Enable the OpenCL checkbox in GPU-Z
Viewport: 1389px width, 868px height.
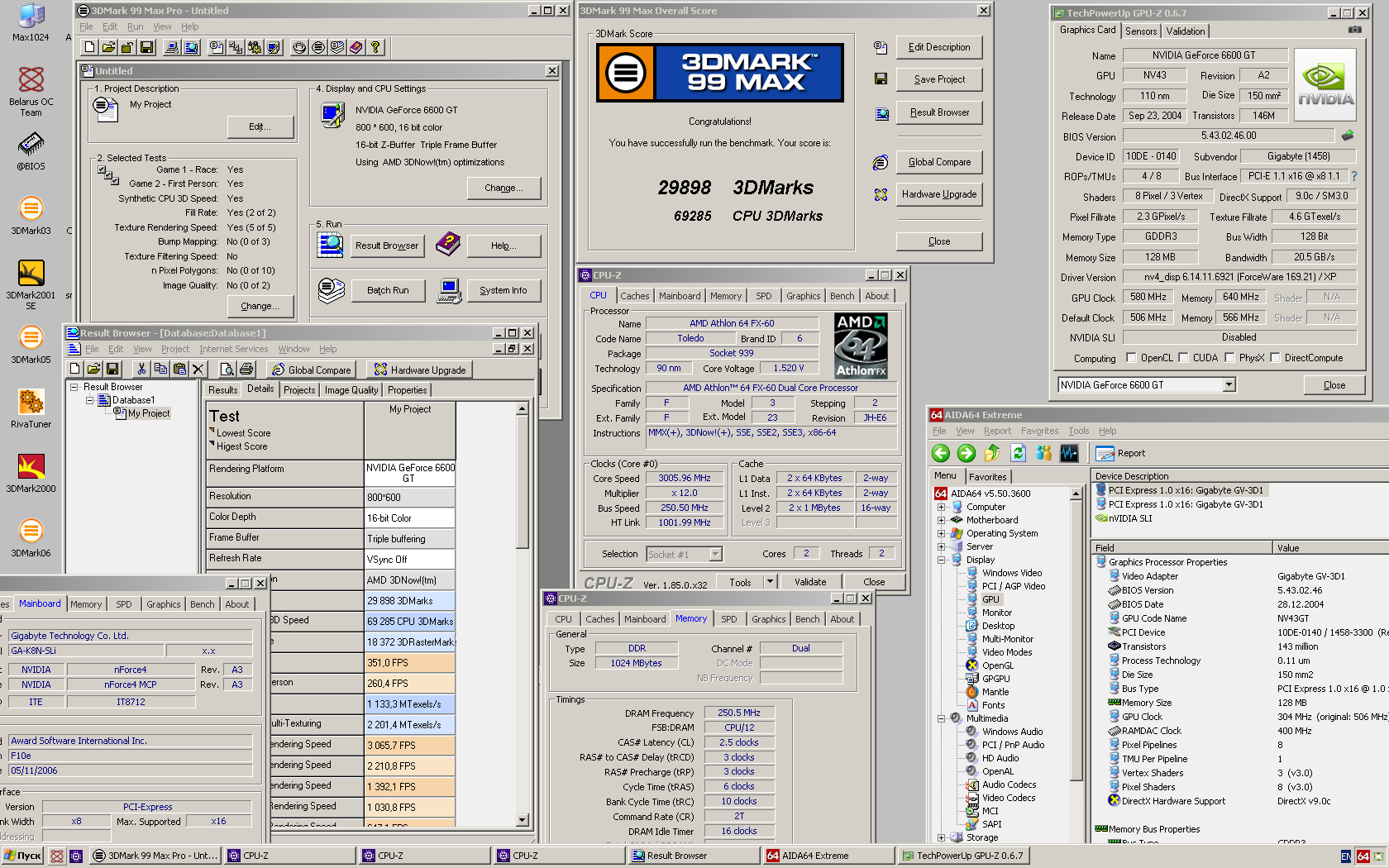[1131, 358]
